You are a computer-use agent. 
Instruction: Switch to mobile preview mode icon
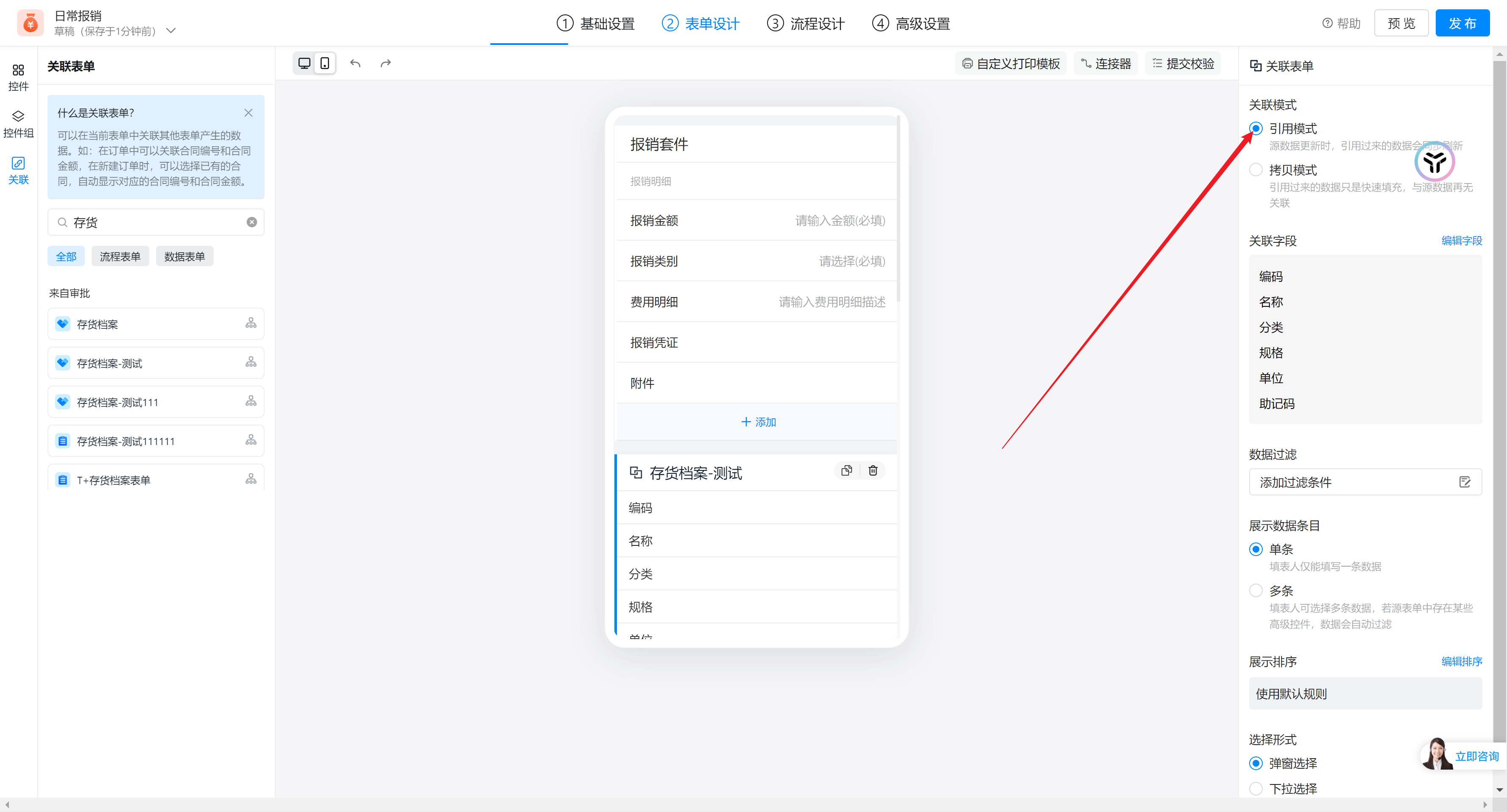click(325, 63)
